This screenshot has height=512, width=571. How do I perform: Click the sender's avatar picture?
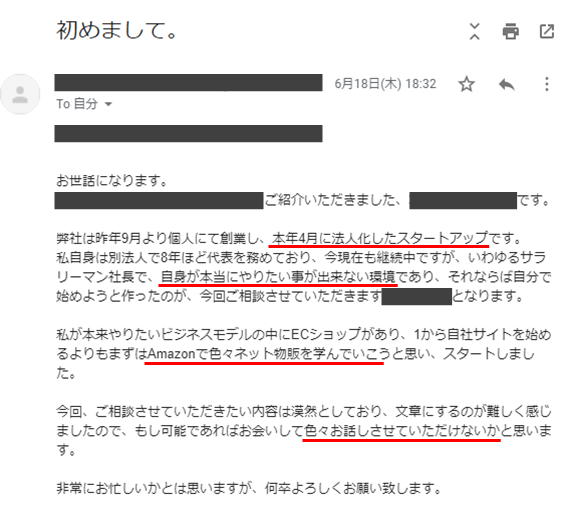pos(20,94)
